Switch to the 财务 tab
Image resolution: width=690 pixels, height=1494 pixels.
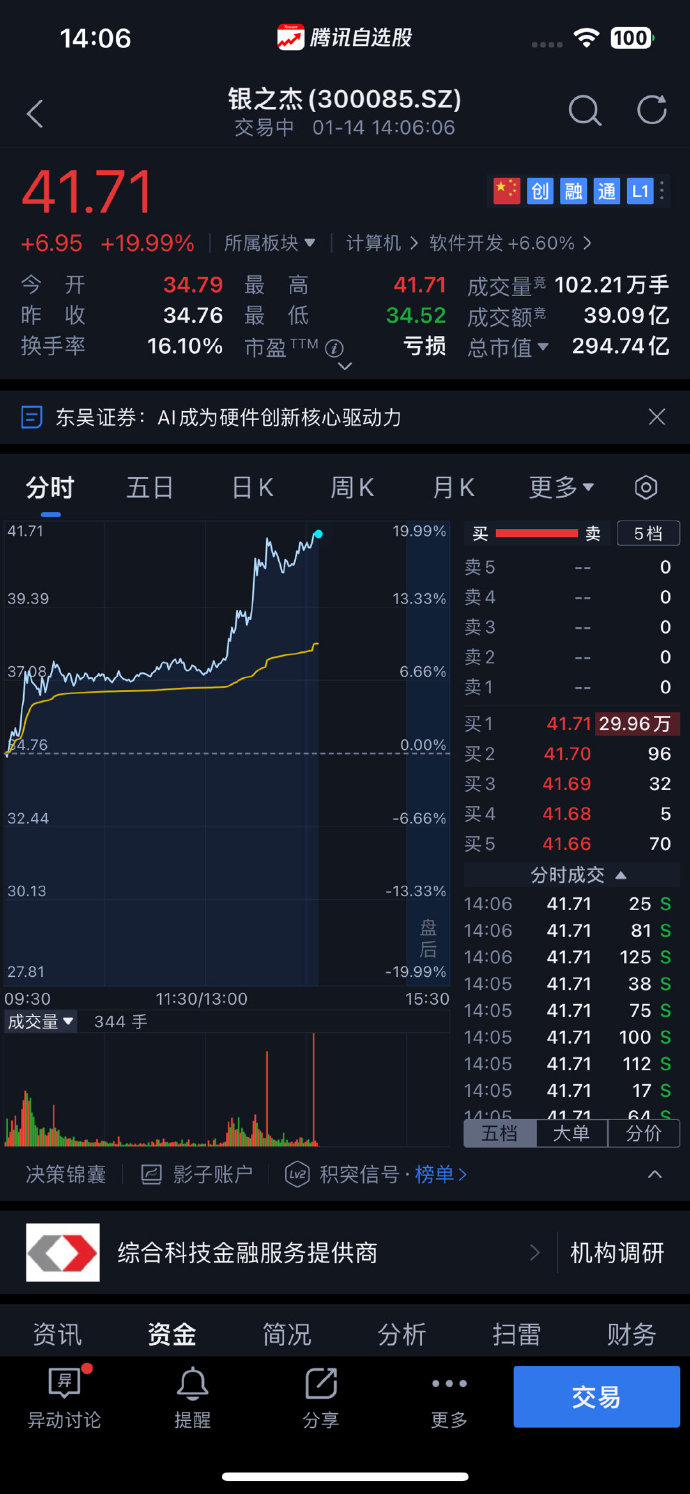[631, 1334]
